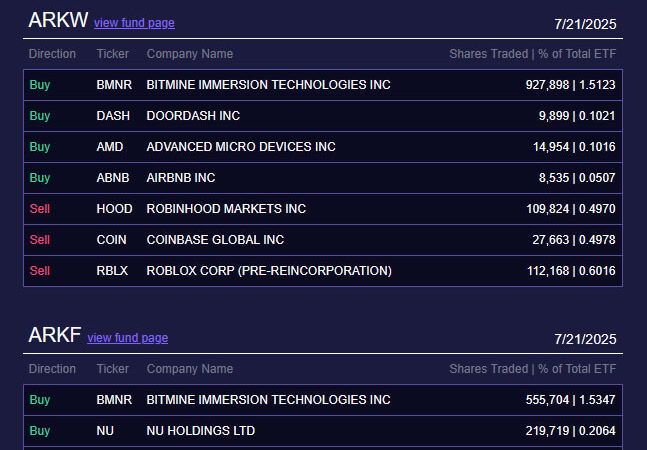Click ARKW Ticker column header
Viewport: 647px width, 450px height.
113,54
